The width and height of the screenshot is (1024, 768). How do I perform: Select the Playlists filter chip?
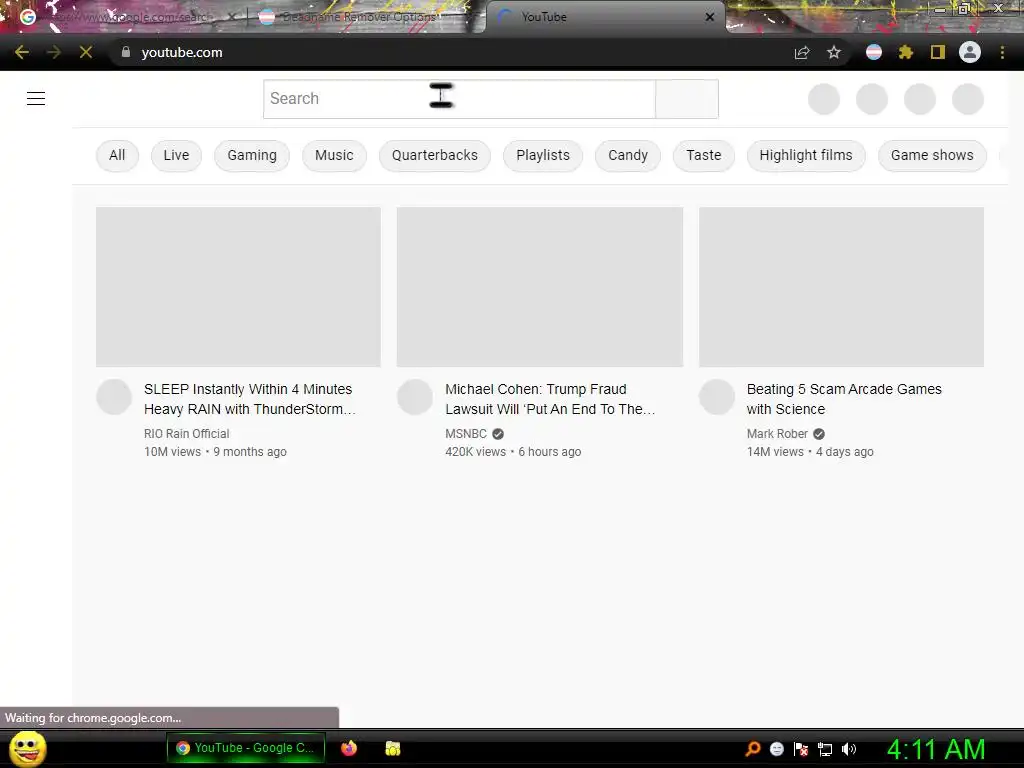543,155
